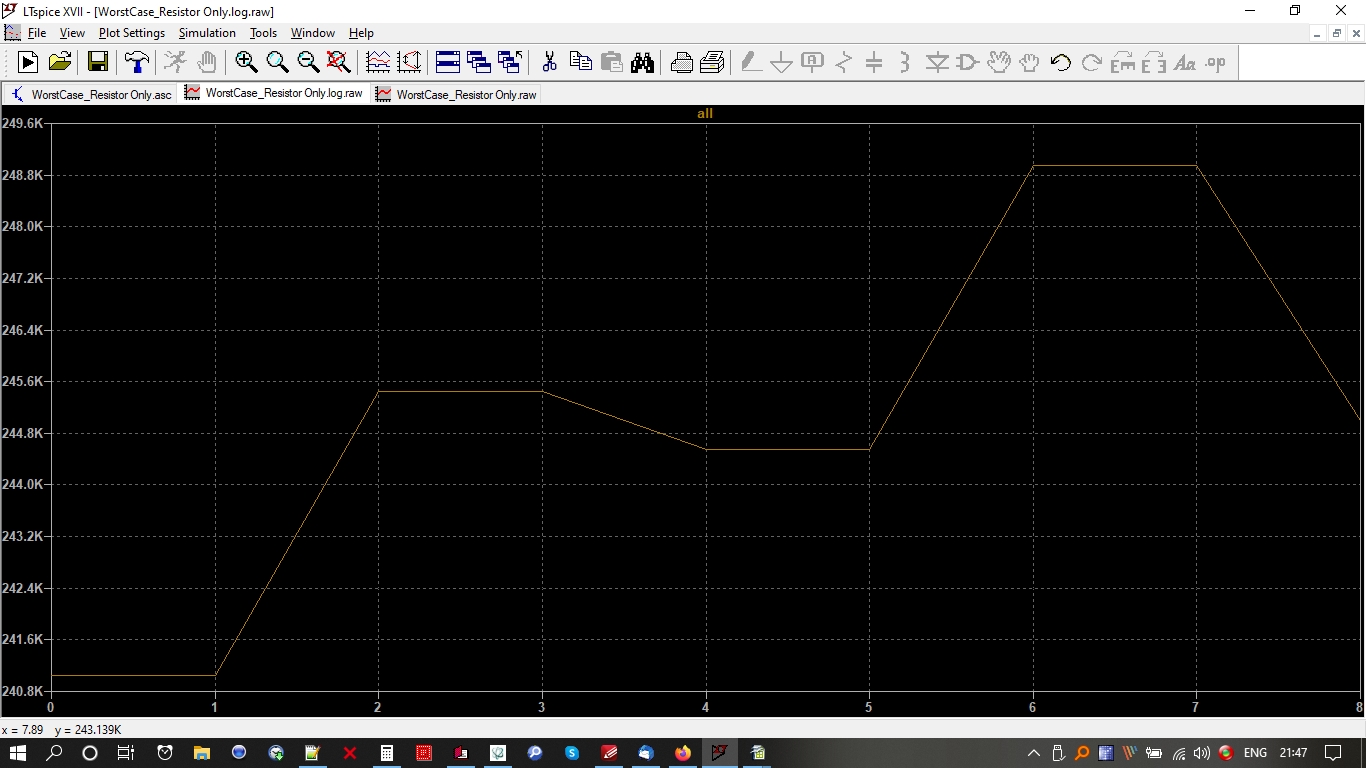1366x768 pixels.
Task: Click the Paste clipboard icon
Action: (611, 62)
